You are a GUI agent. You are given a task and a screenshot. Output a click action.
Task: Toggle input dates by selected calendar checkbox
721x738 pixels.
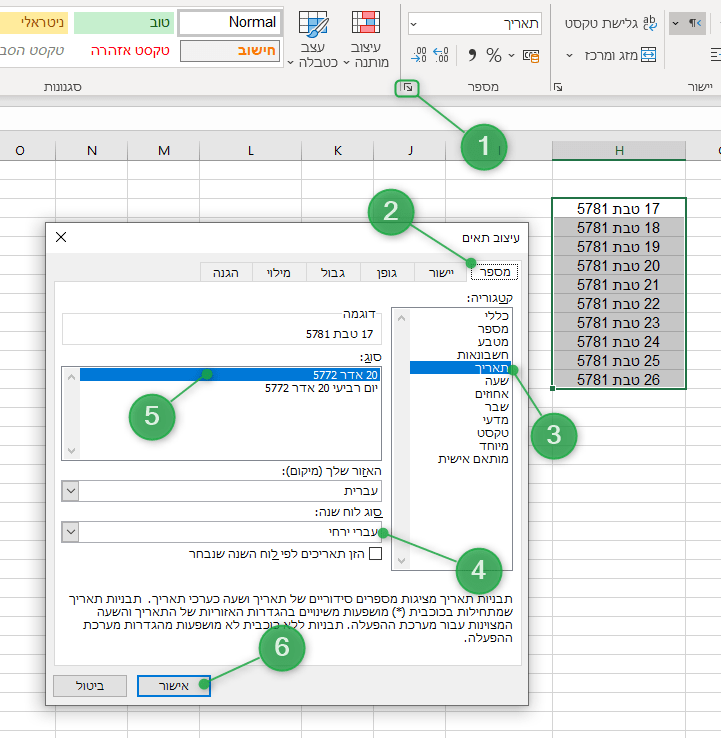pyautogui.click(x=376, y=554)
